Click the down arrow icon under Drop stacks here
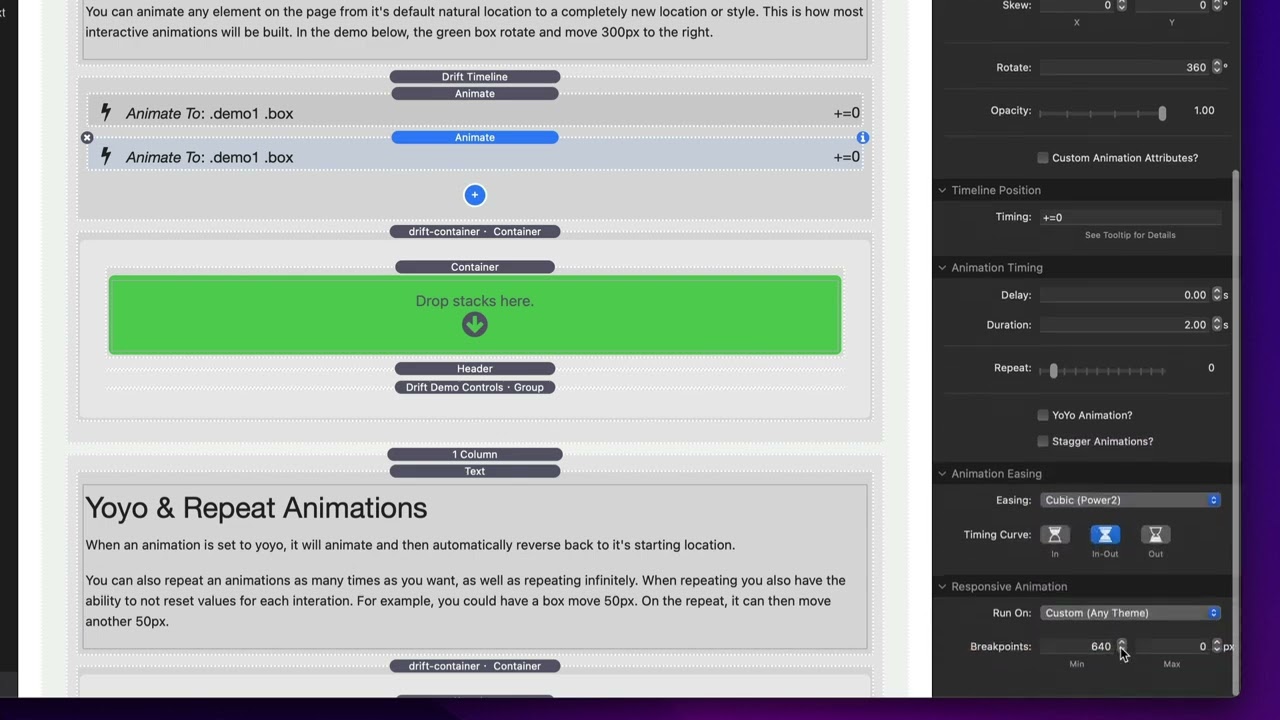The height and width of the screenshot is (720, 1280). [475, 324]
